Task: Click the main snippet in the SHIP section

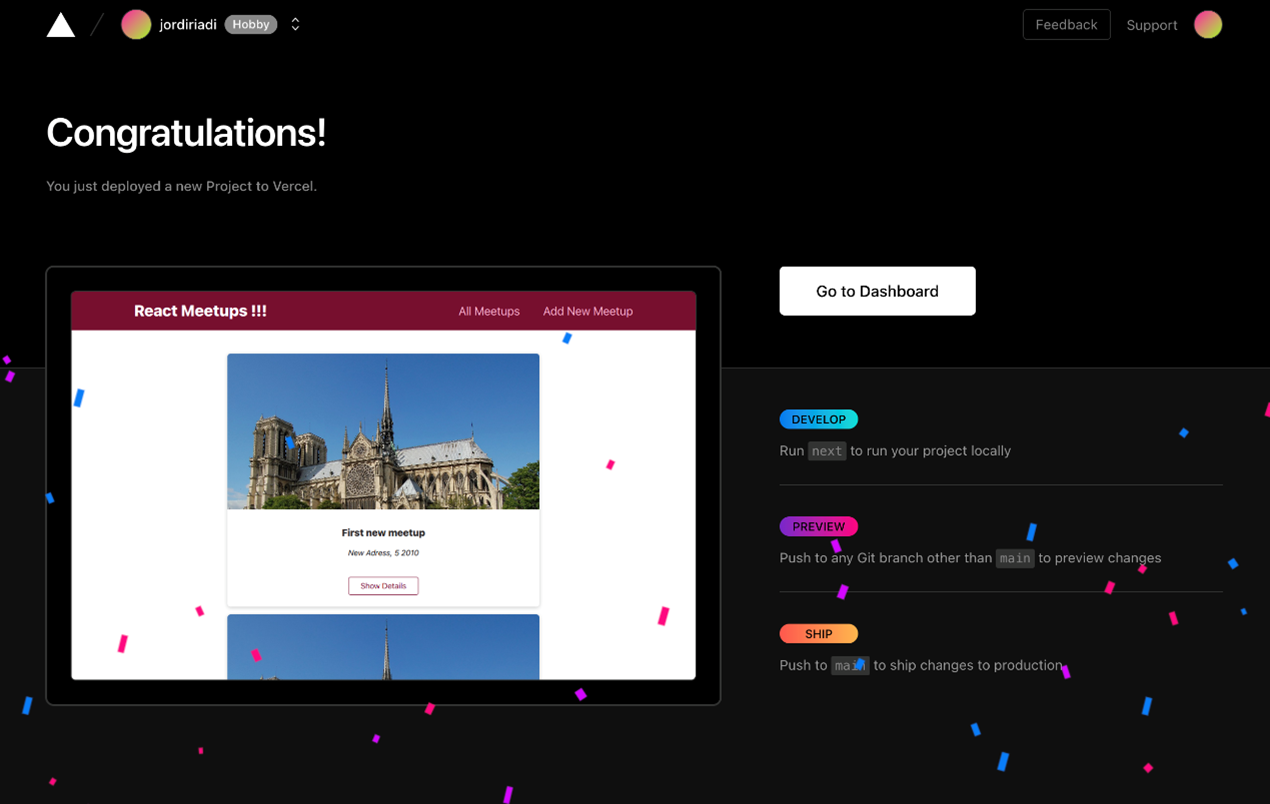Action: click(x=850, y=665)
